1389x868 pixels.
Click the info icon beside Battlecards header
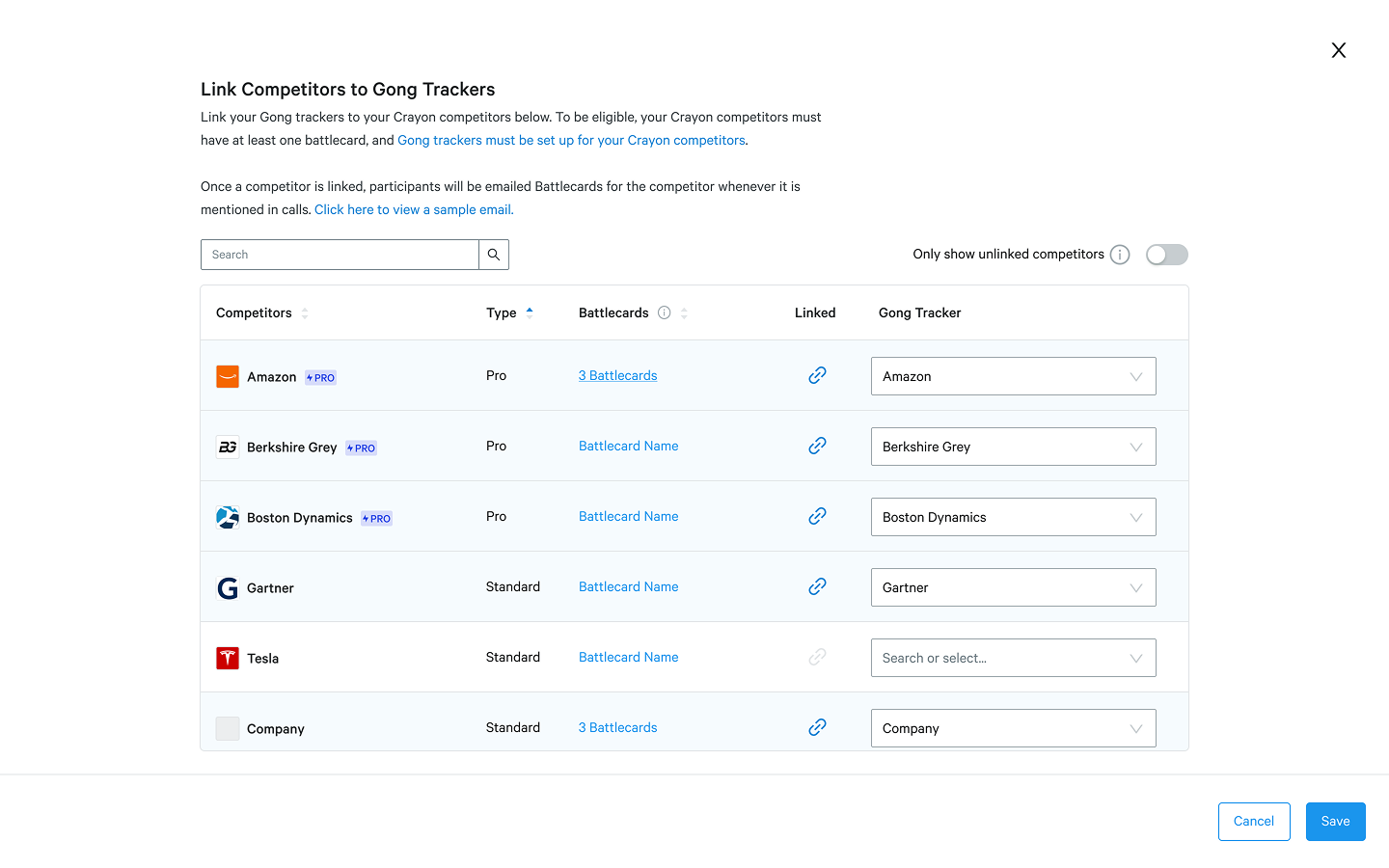(x=664, y=312)
